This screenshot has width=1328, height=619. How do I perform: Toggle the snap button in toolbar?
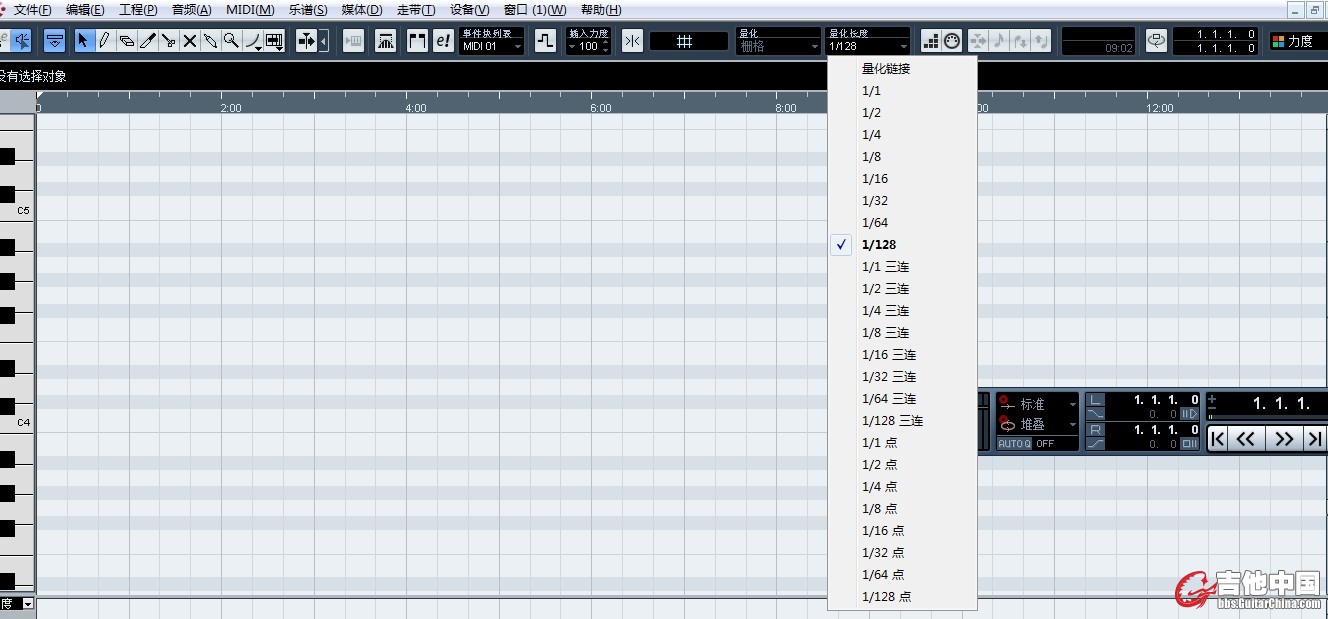[x=632, y=41]
